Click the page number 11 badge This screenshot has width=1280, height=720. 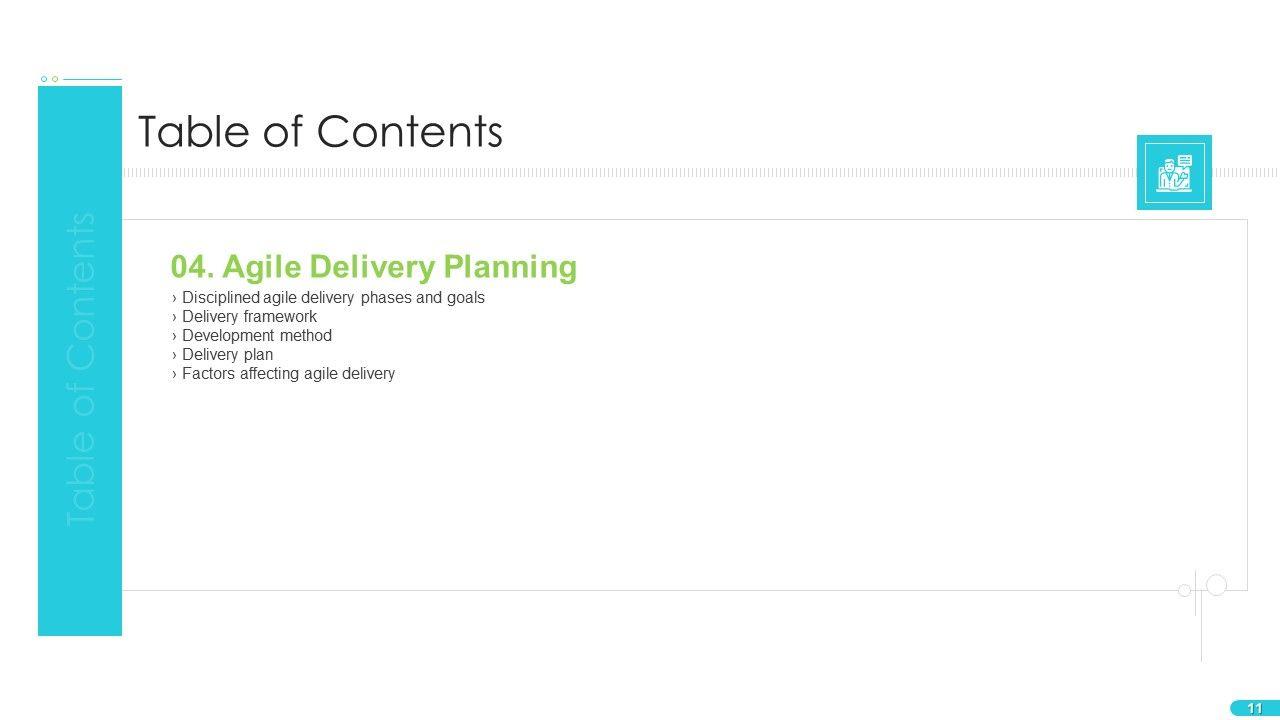(1254, 708)
